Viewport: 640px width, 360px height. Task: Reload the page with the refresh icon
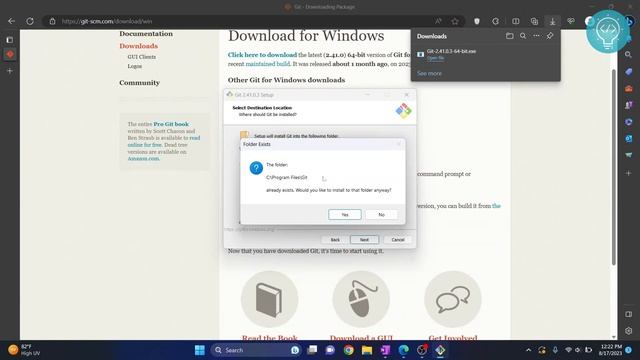point(30,21)
